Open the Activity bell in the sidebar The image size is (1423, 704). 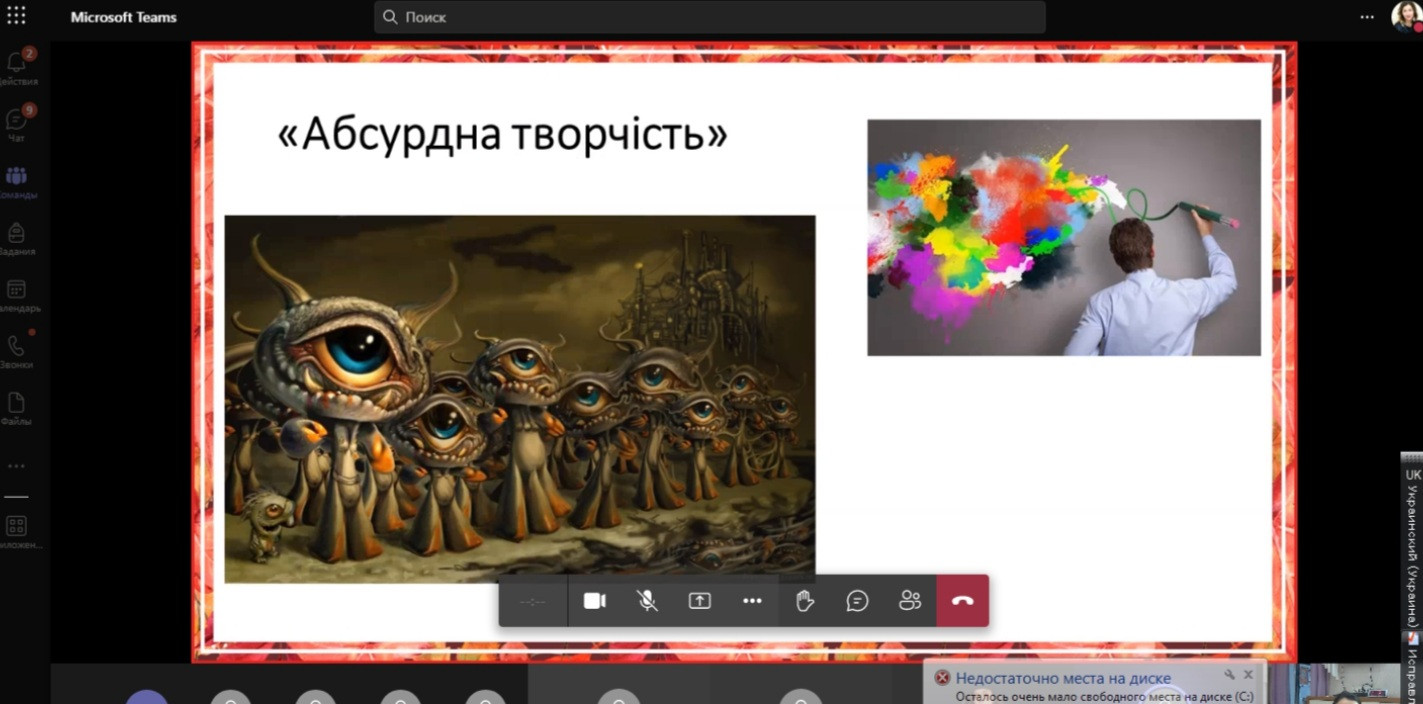(17, 66)
